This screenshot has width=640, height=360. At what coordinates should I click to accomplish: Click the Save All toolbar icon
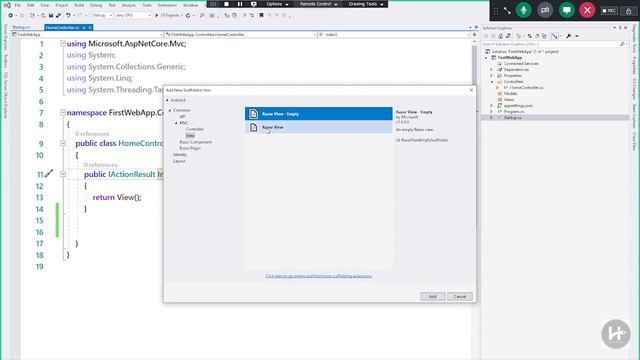tap(58, 16)
